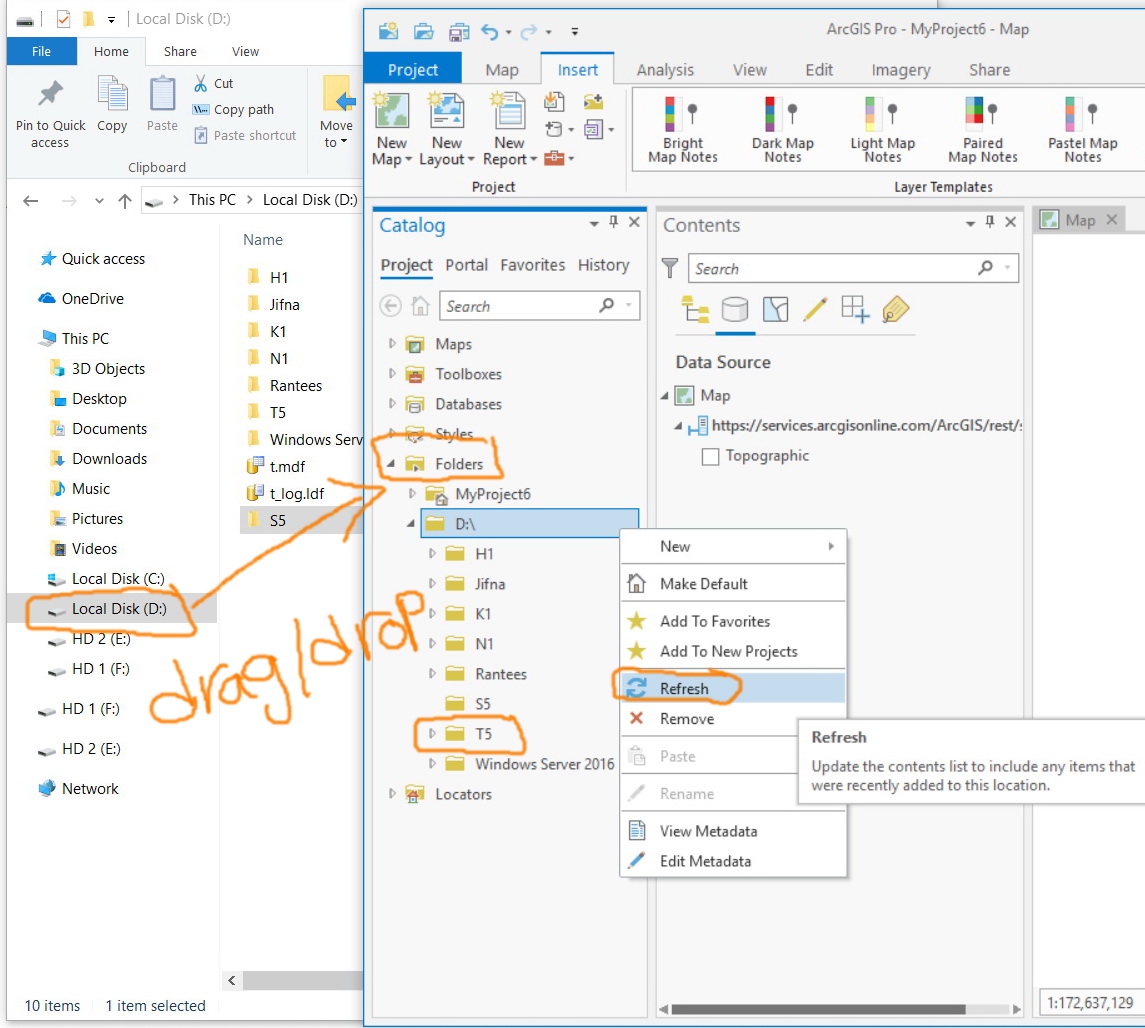Apply Bright Map Notes layer template
The width and height of the screenshot is (1145, 1028).
tap(682, 130)
